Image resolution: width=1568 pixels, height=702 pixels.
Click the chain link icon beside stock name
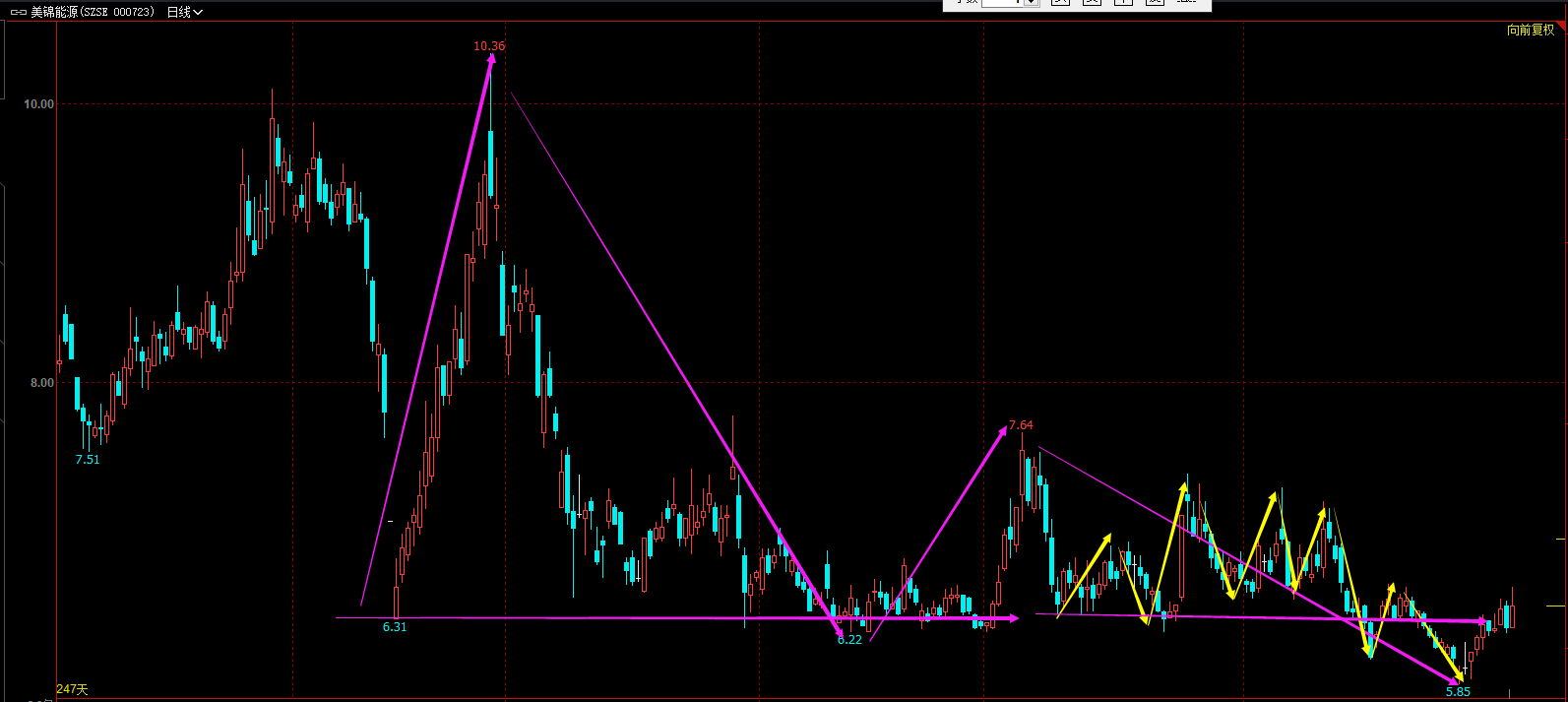(18, 12)
